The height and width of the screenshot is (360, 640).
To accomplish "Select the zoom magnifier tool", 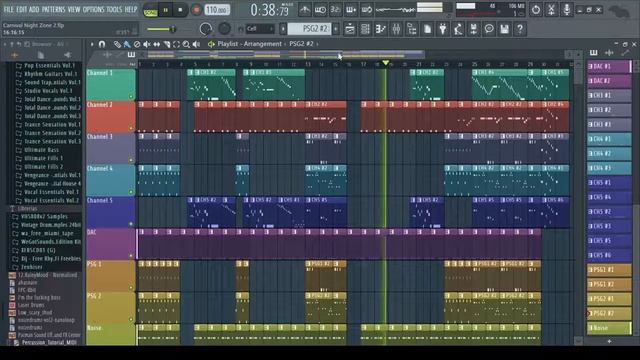I will coord(186,44).
